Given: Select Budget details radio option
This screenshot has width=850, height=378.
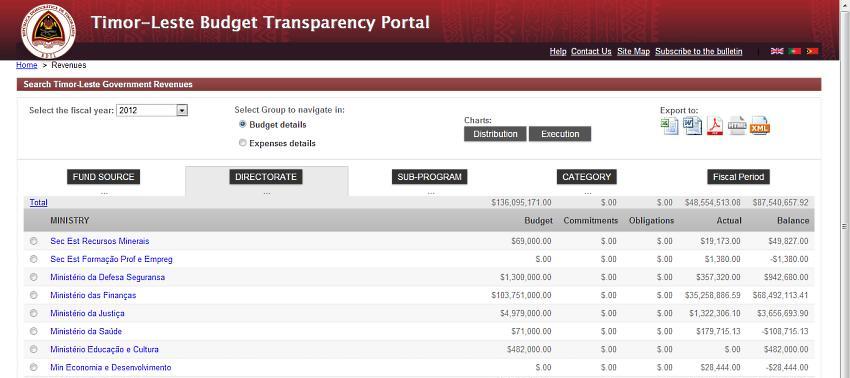Looking at the screenshot, I should click(x=242, y=124).
